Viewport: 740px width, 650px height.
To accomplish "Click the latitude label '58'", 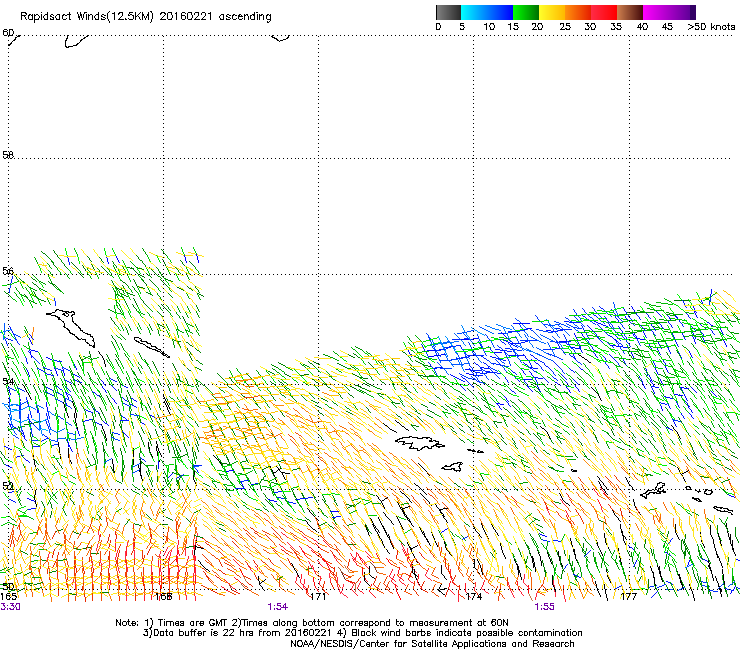I will click(x=8, y=155).
